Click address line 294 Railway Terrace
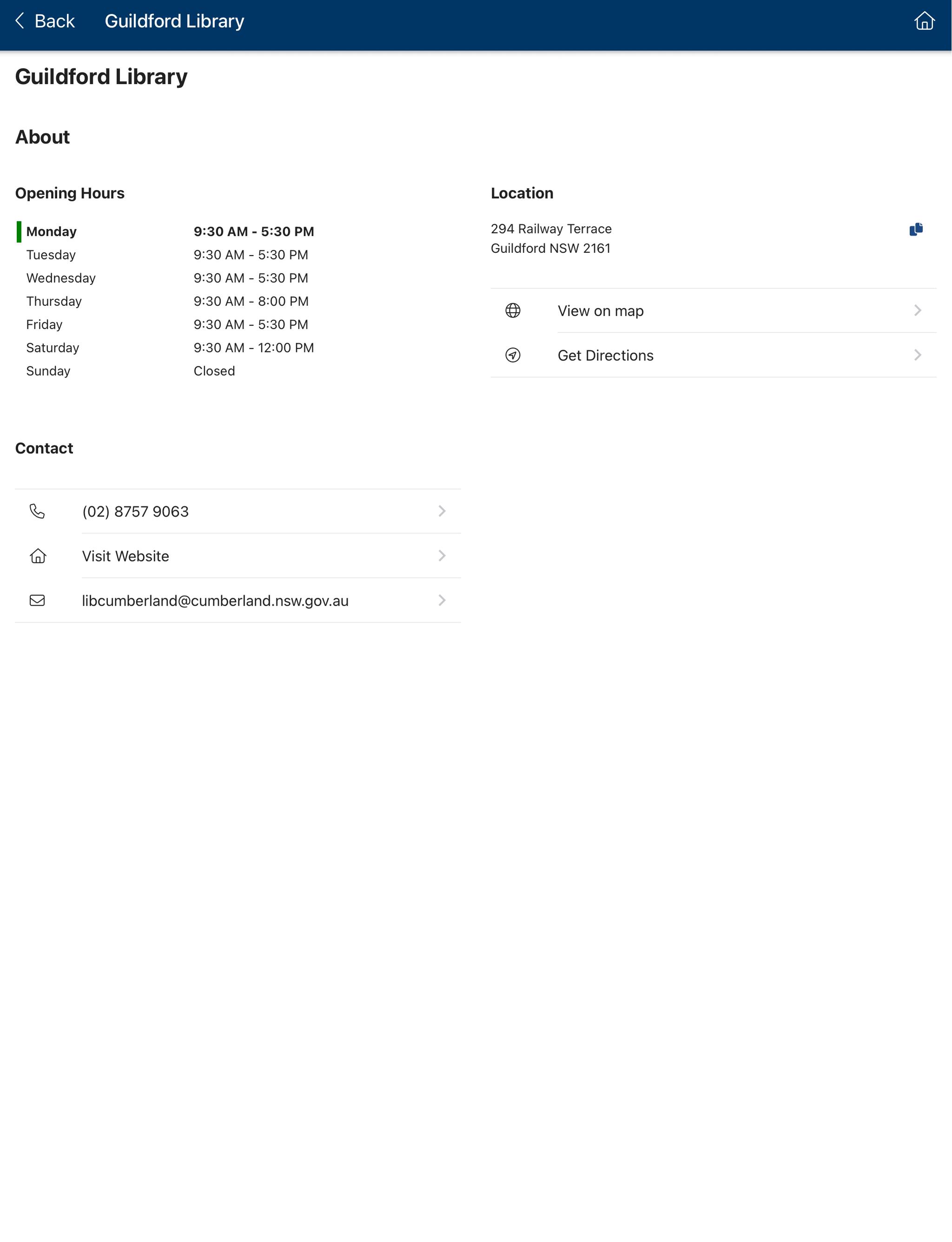Viewport: 952px width, 1242px height. tap(551, 229)
